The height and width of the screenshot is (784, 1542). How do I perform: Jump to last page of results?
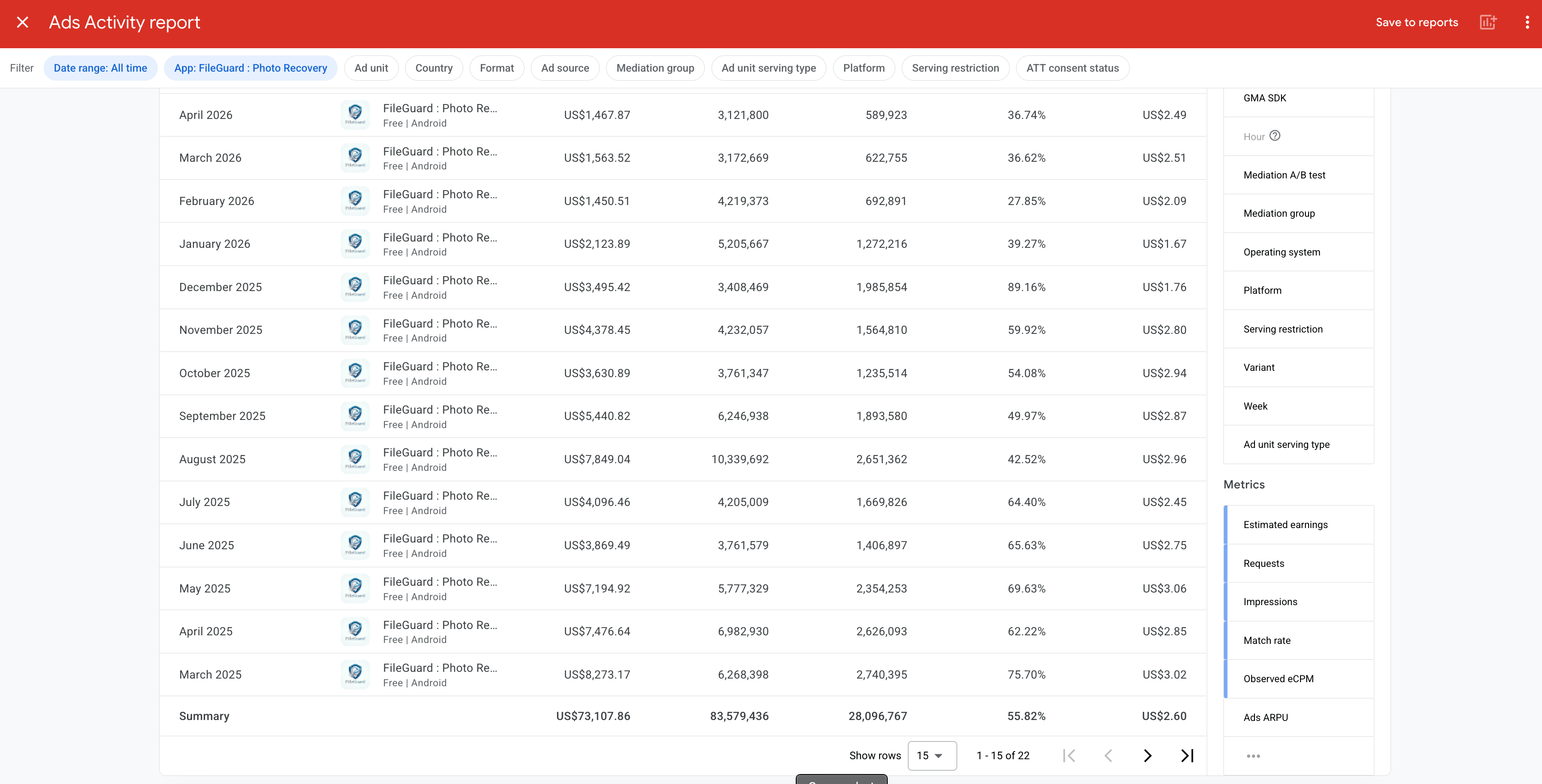point(1187,755)
